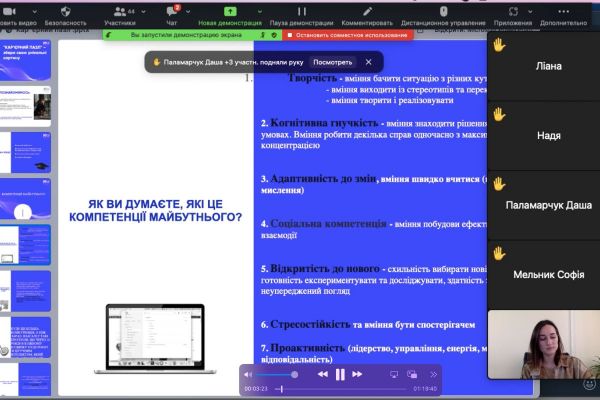This screenshot has width=600, height=400.
Task: Open the Безопасность security menu
Action: pos(65,14)
